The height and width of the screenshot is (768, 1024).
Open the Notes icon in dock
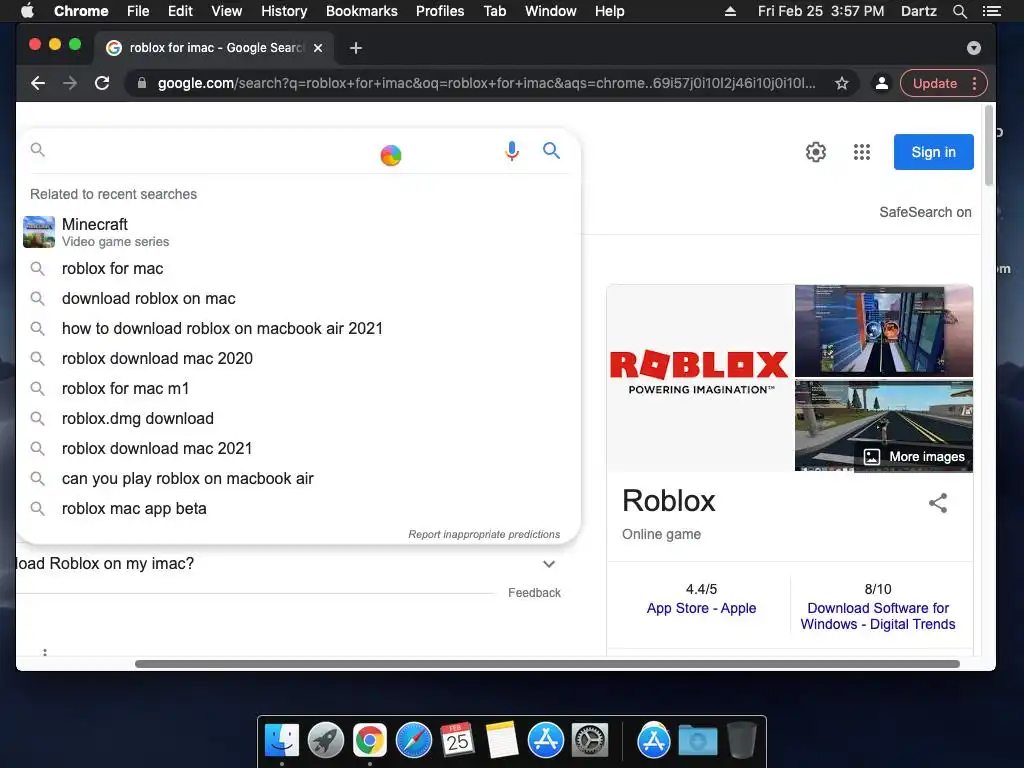click(x=502, y=741)
